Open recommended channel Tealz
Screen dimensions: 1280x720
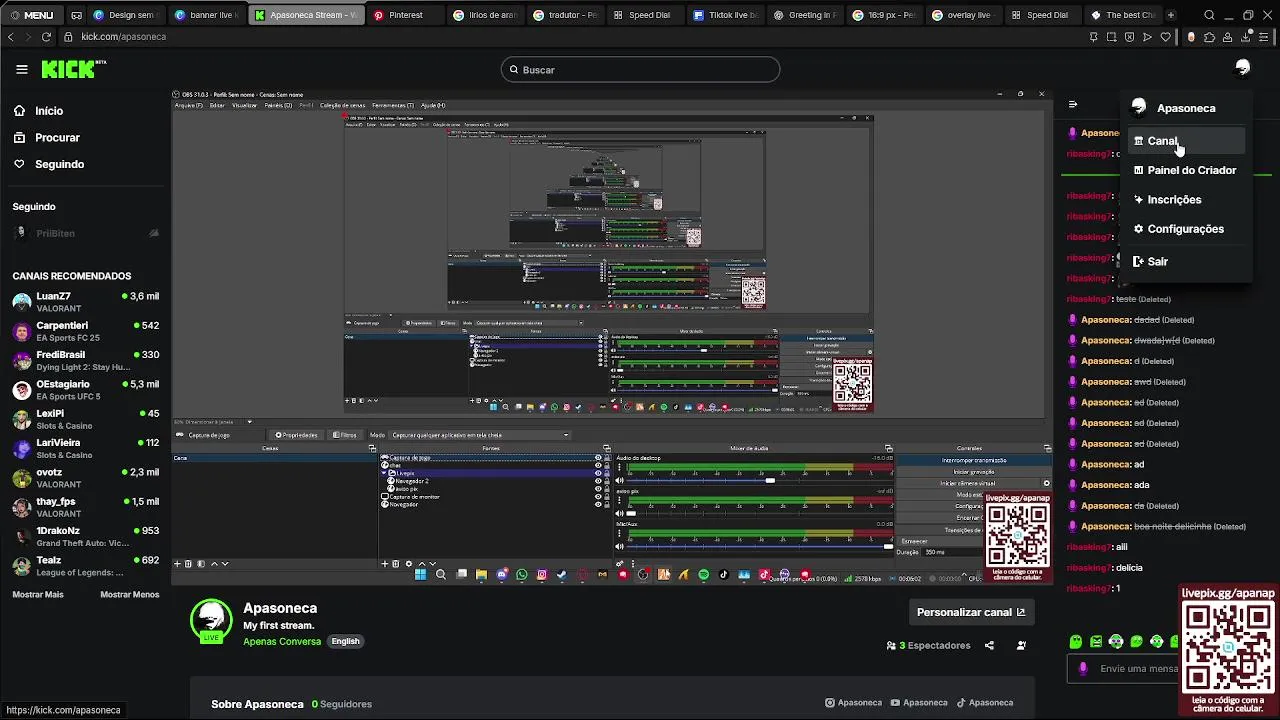tap(85, 566)
